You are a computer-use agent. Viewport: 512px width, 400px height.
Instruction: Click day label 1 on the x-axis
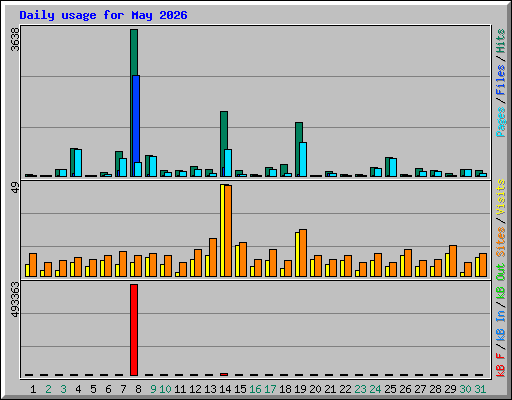[33, 389]
